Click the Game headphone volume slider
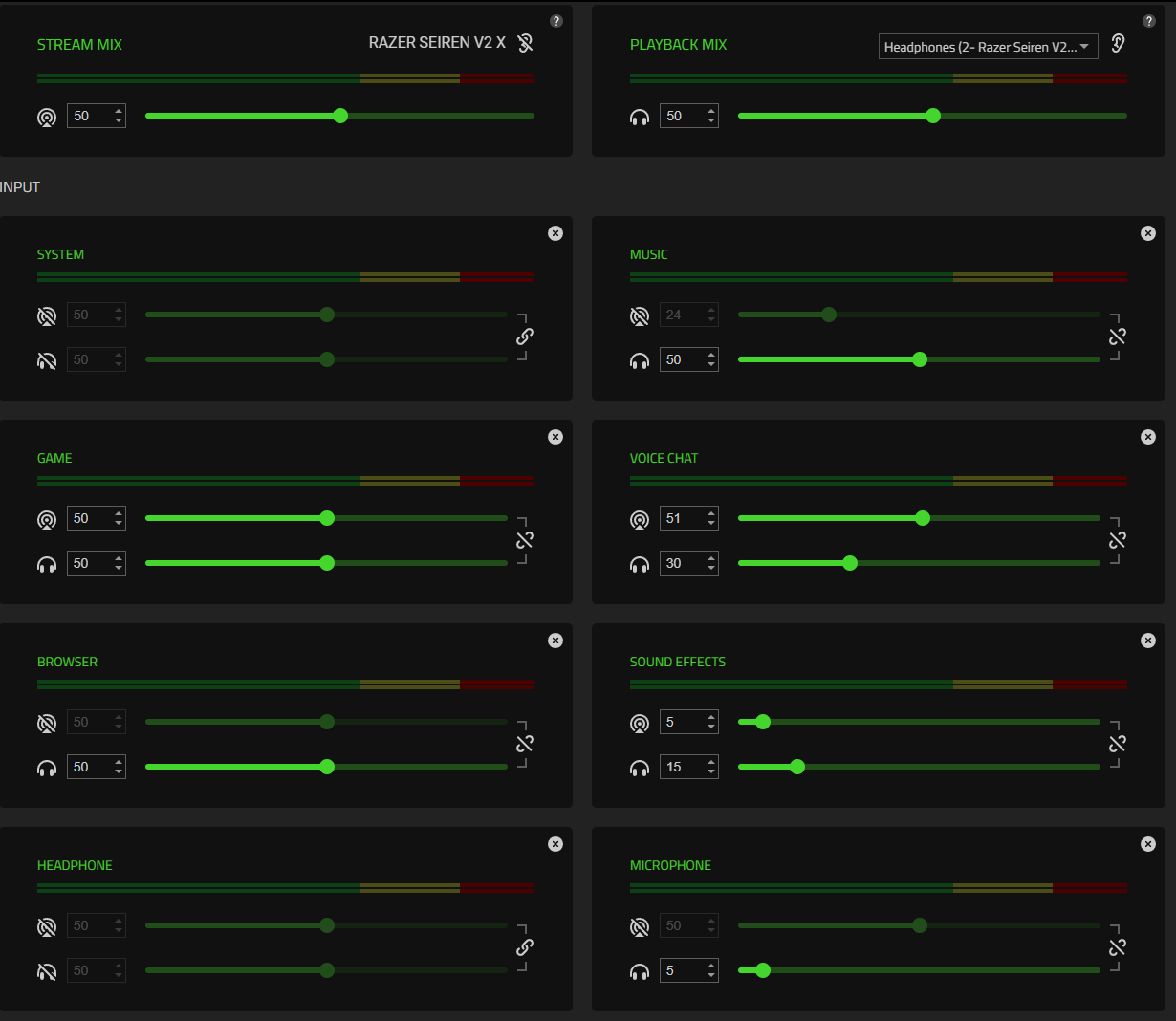The image size is (1176, 1021). point(326,563)
